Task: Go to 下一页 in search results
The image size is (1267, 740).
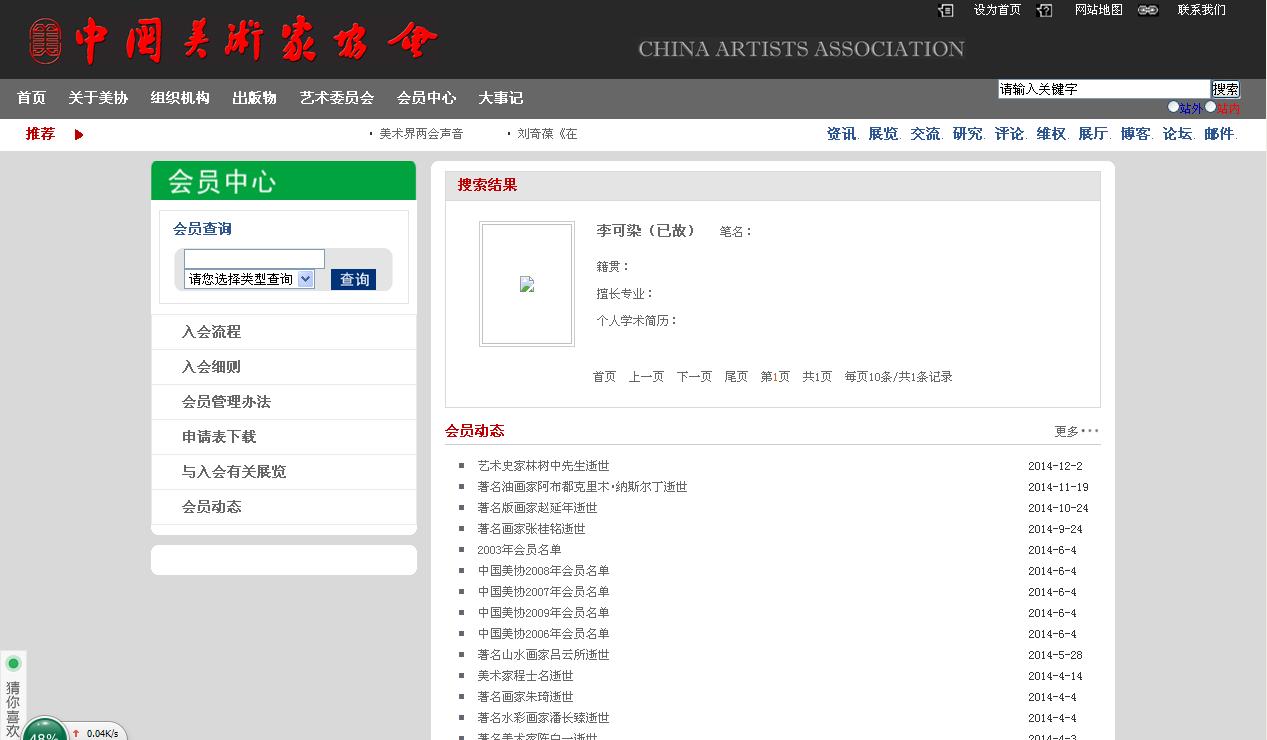Action: pyautogui.click(x=694, y=377)
